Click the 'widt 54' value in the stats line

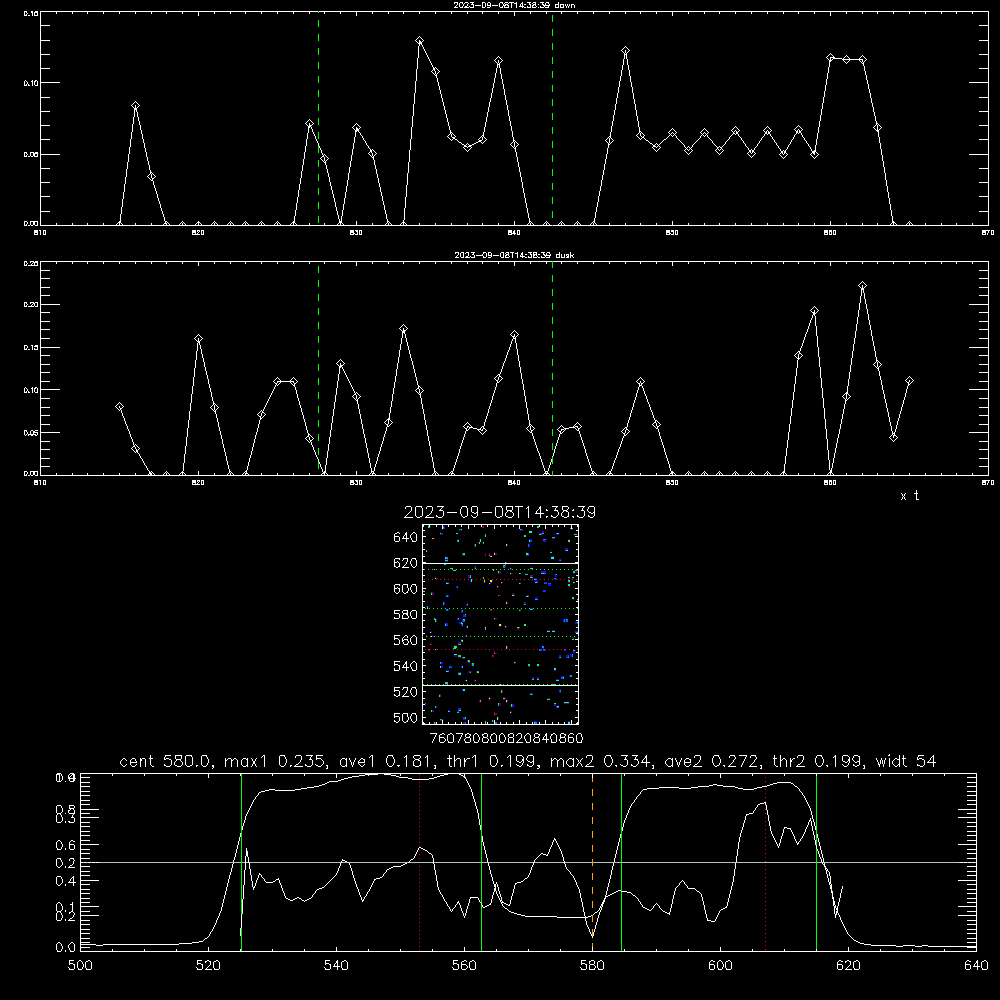click(906, 761)
